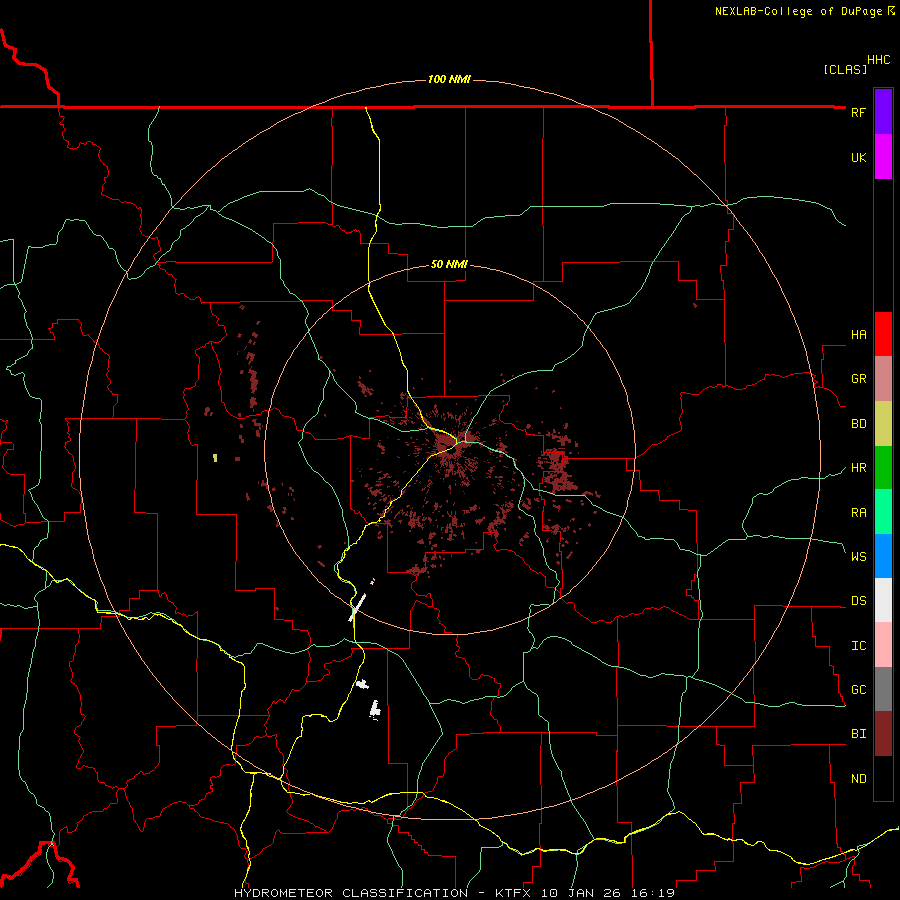This screenshot has height=900, width=900.
Task: Pick the HR green legend swatch
Action: [883, 468]
